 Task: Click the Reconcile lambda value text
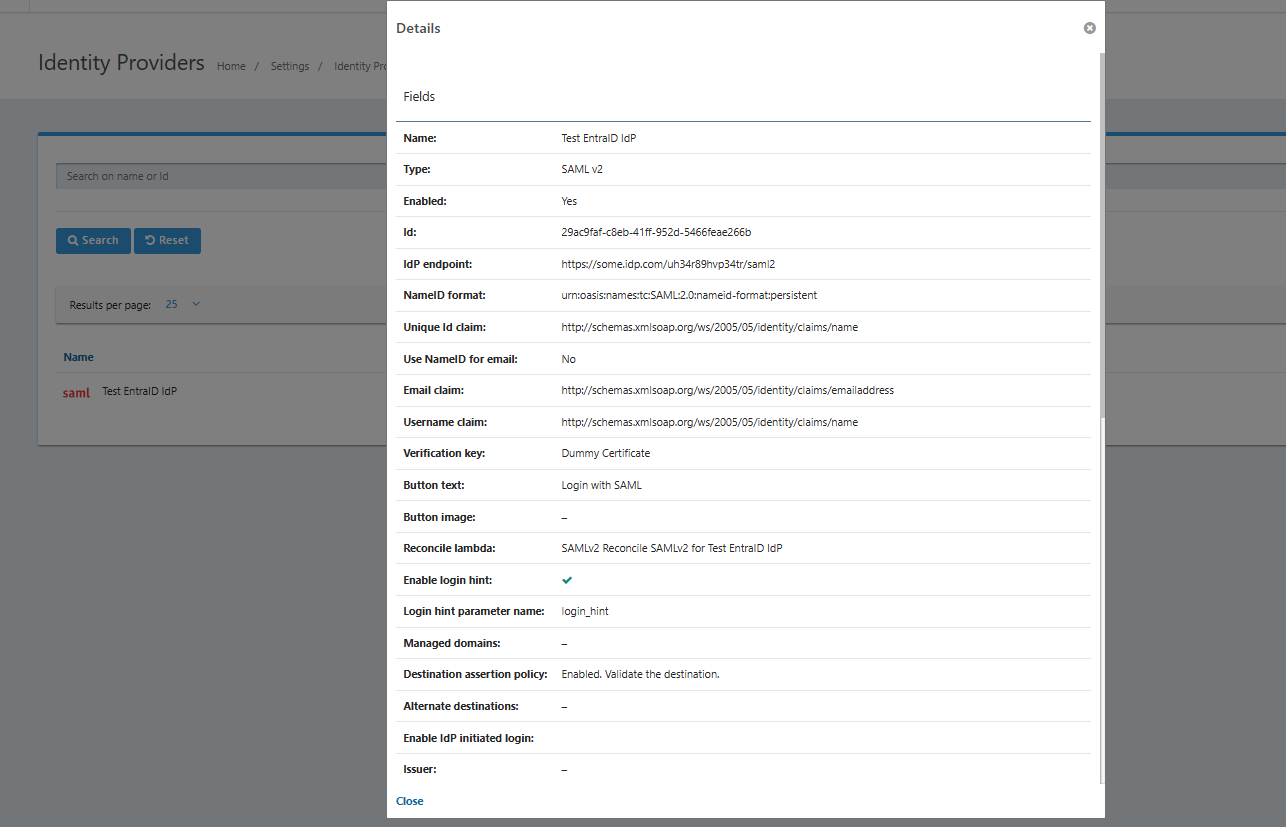tap(671, 548)
